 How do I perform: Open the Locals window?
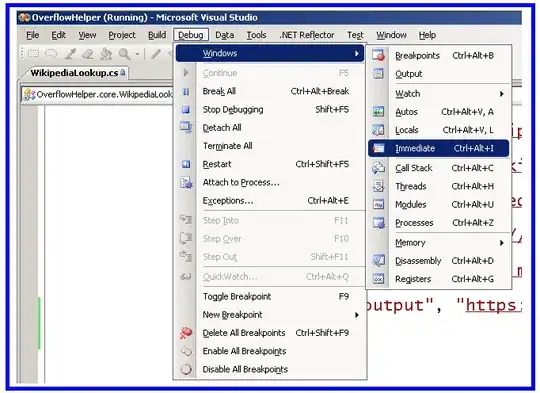pos(438,130)
